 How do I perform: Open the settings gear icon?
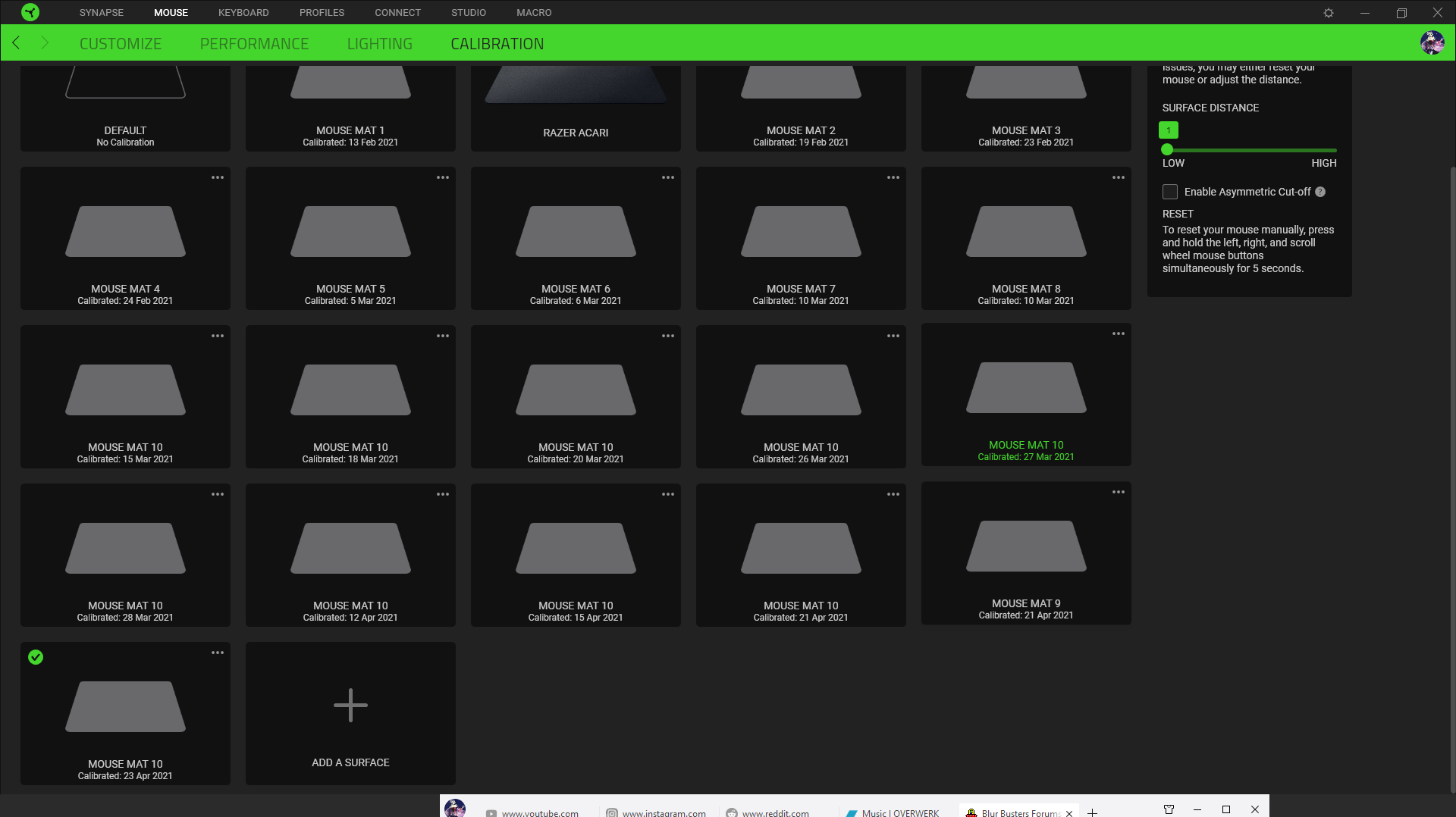[x=1329, y=13]
